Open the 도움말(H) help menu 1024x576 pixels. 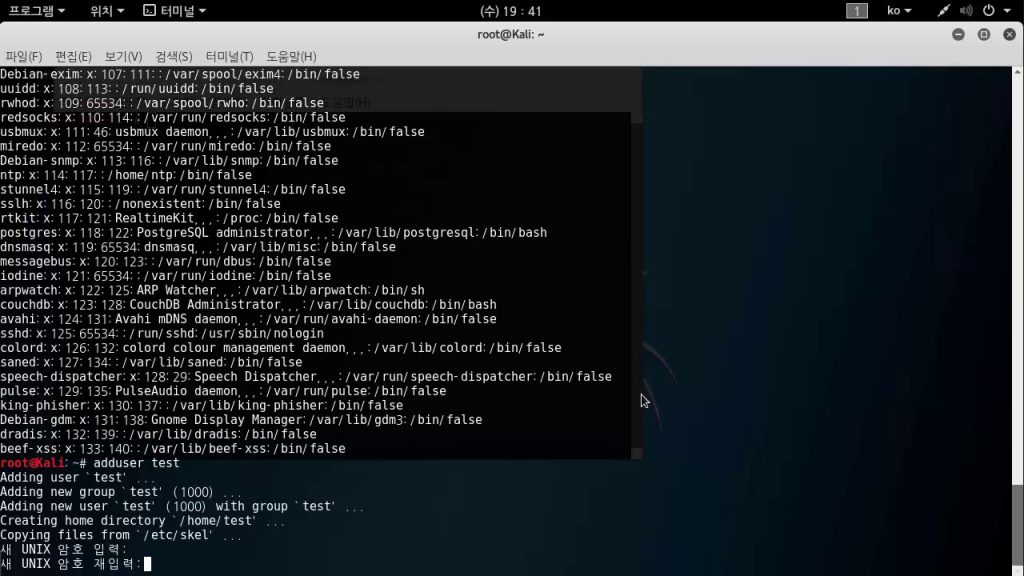(291, 56)
